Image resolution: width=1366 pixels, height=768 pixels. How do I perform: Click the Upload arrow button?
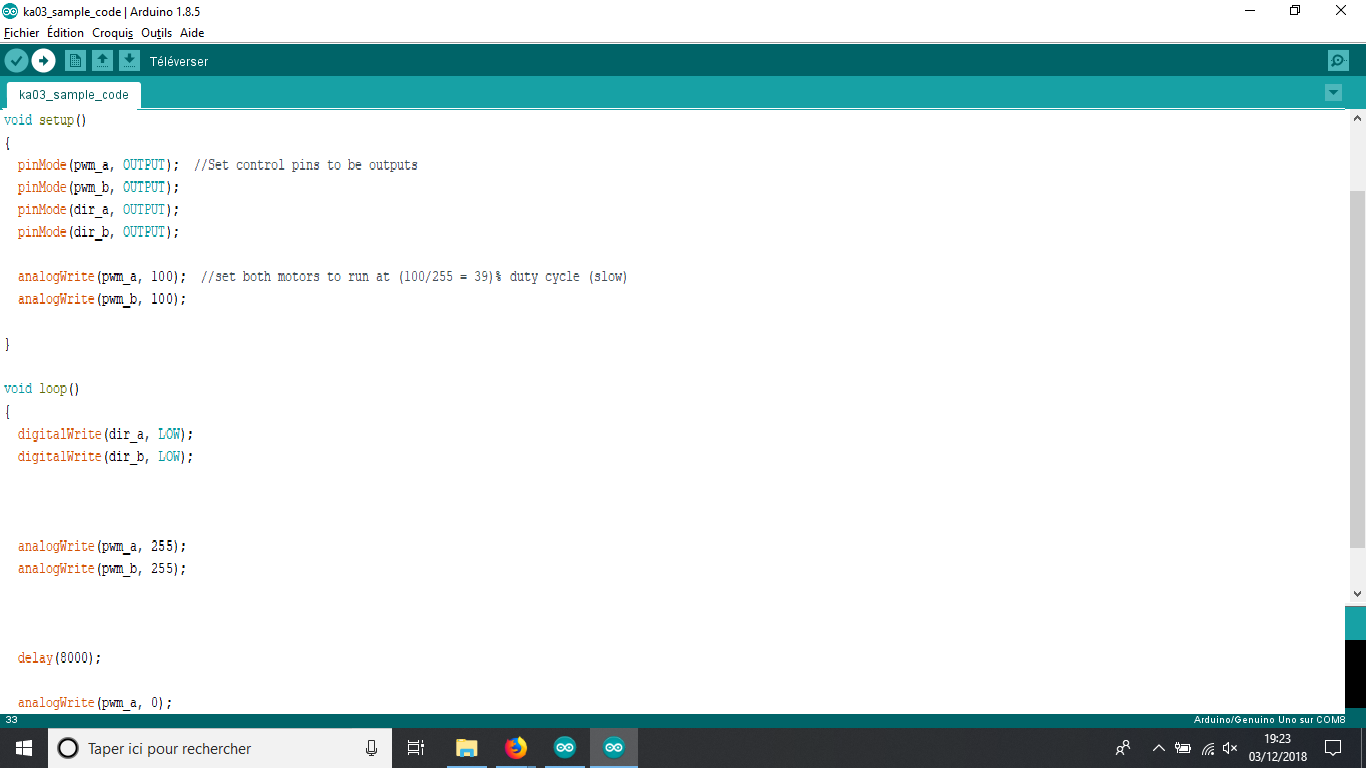[43, 61]
